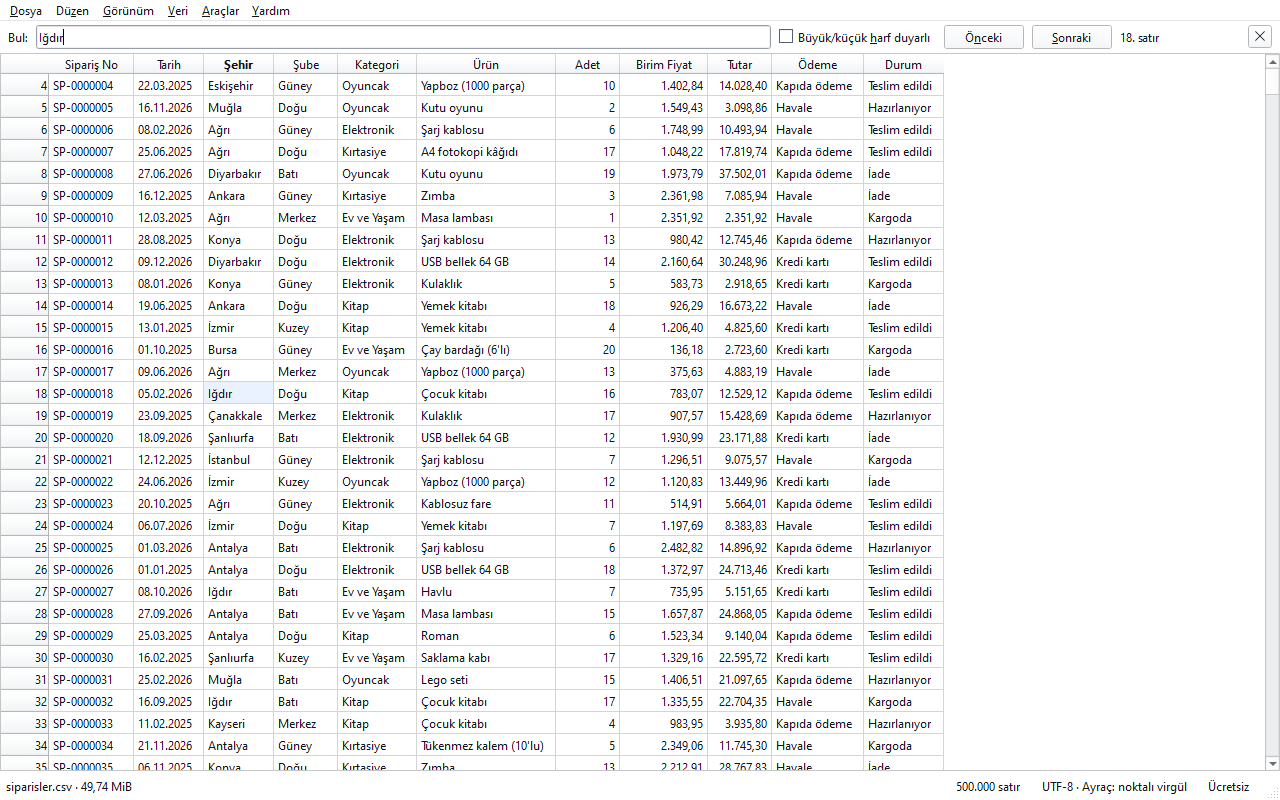This screenshot has width=1280, height=800.
Task: Sort by the Şehir column header
Action: 239,64
